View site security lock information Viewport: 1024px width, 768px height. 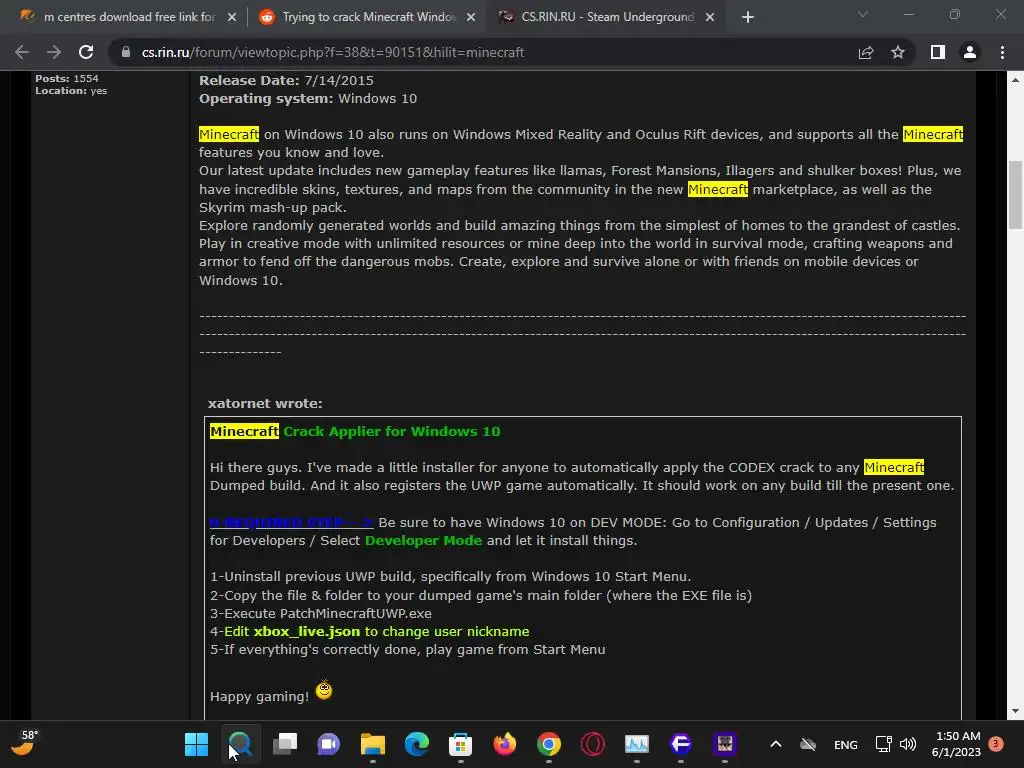click(125, 52)
